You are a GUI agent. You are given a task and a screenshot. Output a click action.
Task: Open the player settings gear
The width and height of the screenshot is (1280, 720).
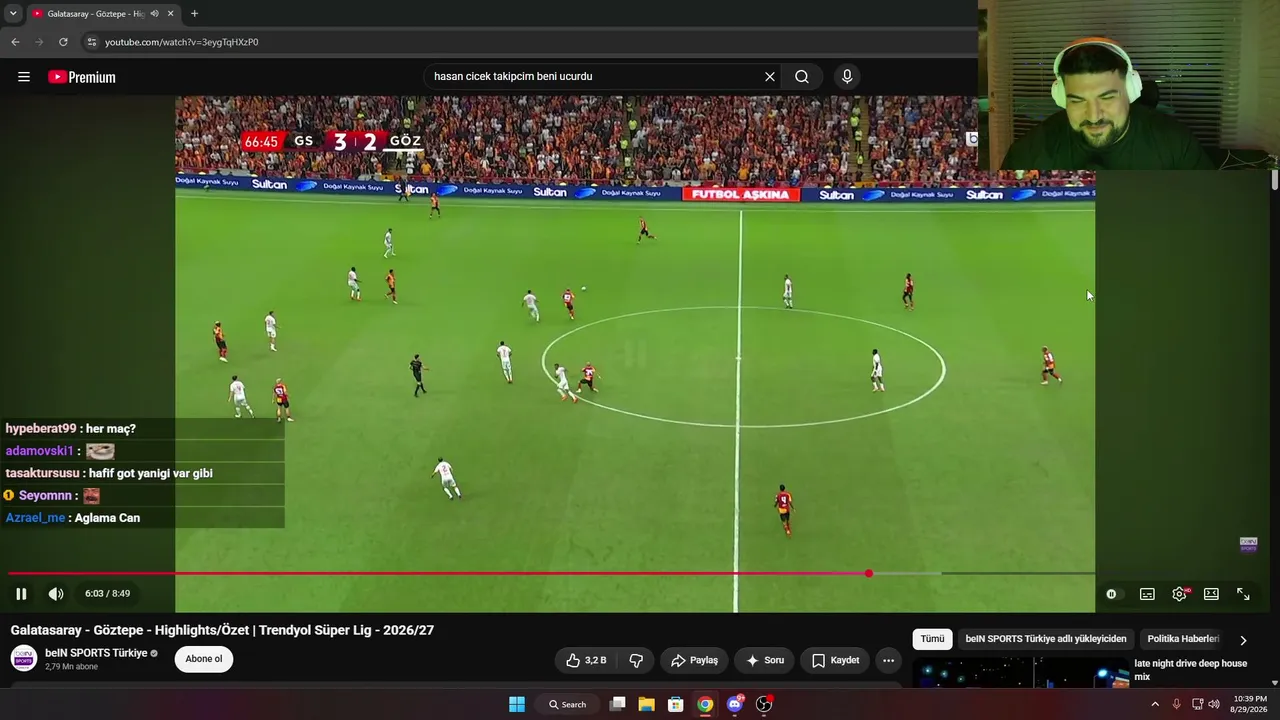(x=1180, y=594)
